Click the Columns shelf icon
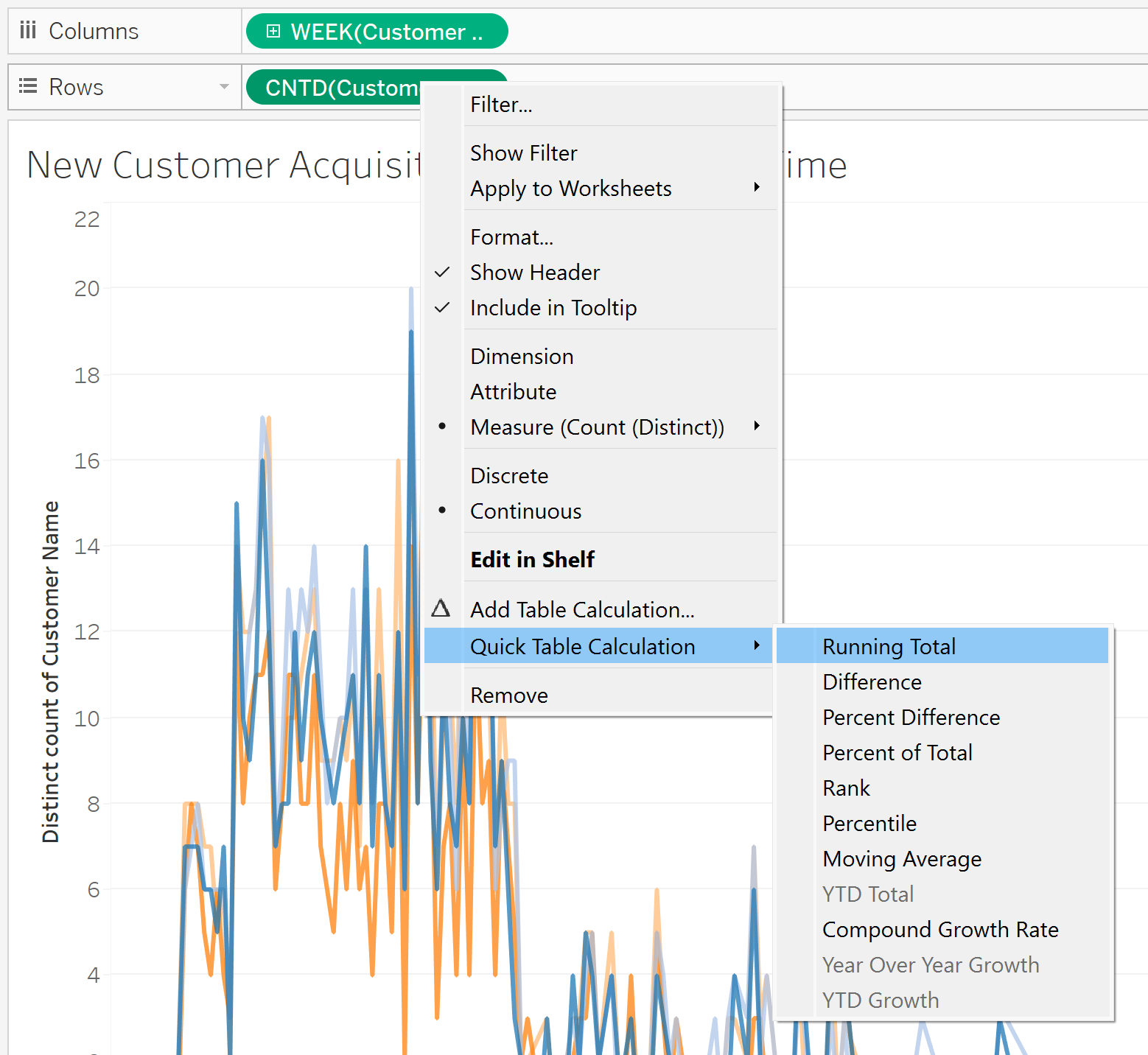 pyautogui.click(x=28, y=30)
